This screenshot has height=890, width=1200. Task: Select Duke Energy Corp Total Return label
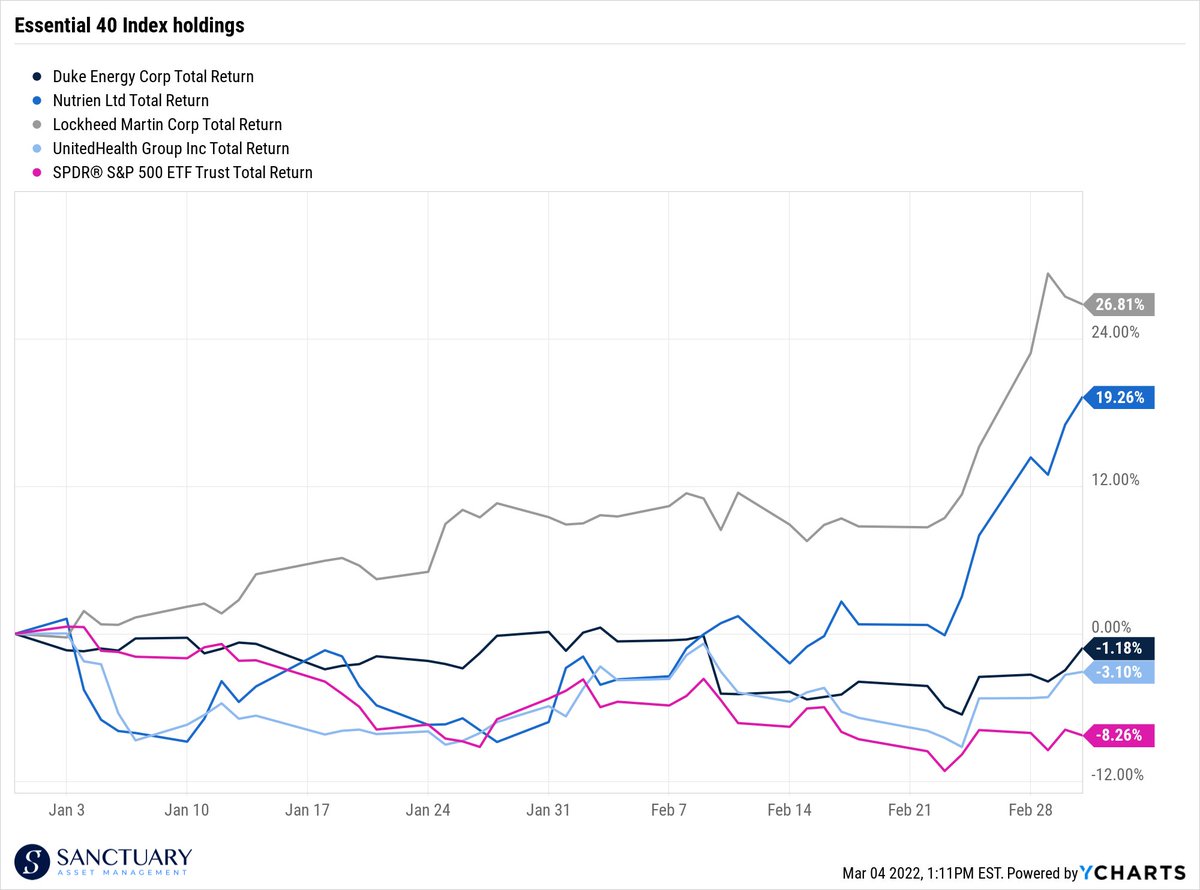click(x=152, y=77)
